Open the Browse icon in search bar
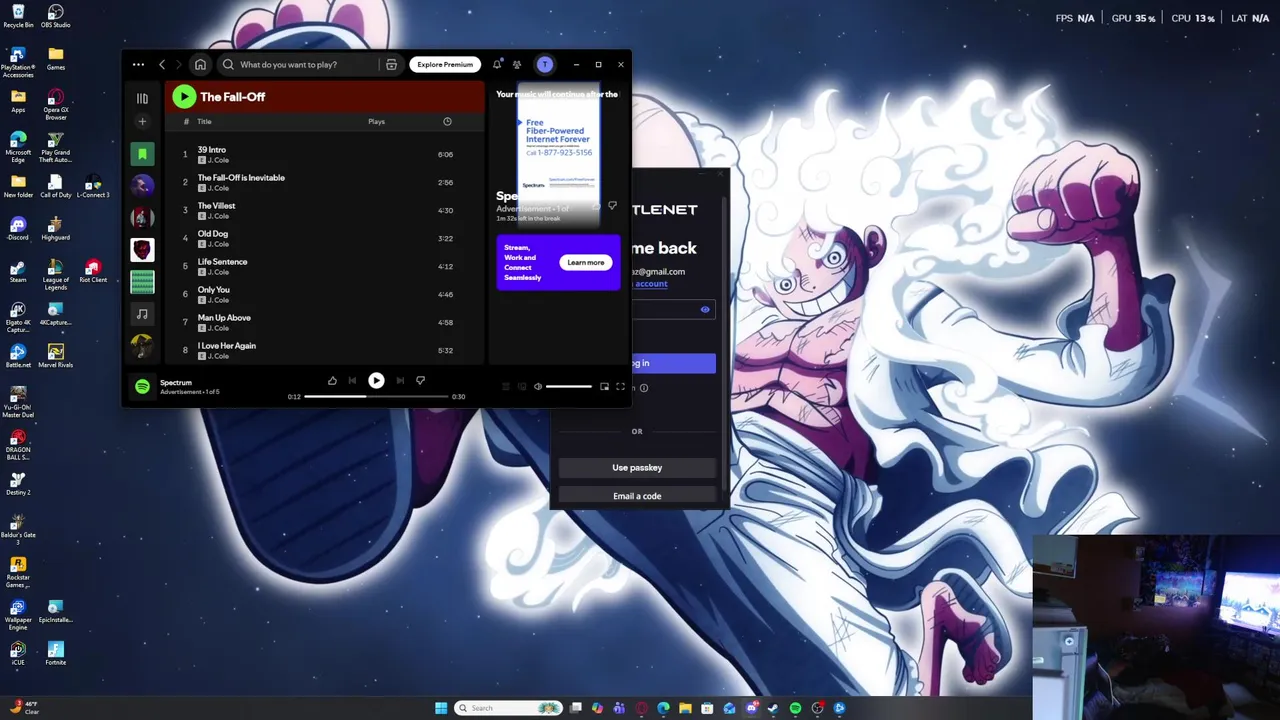 pos(391,64)
